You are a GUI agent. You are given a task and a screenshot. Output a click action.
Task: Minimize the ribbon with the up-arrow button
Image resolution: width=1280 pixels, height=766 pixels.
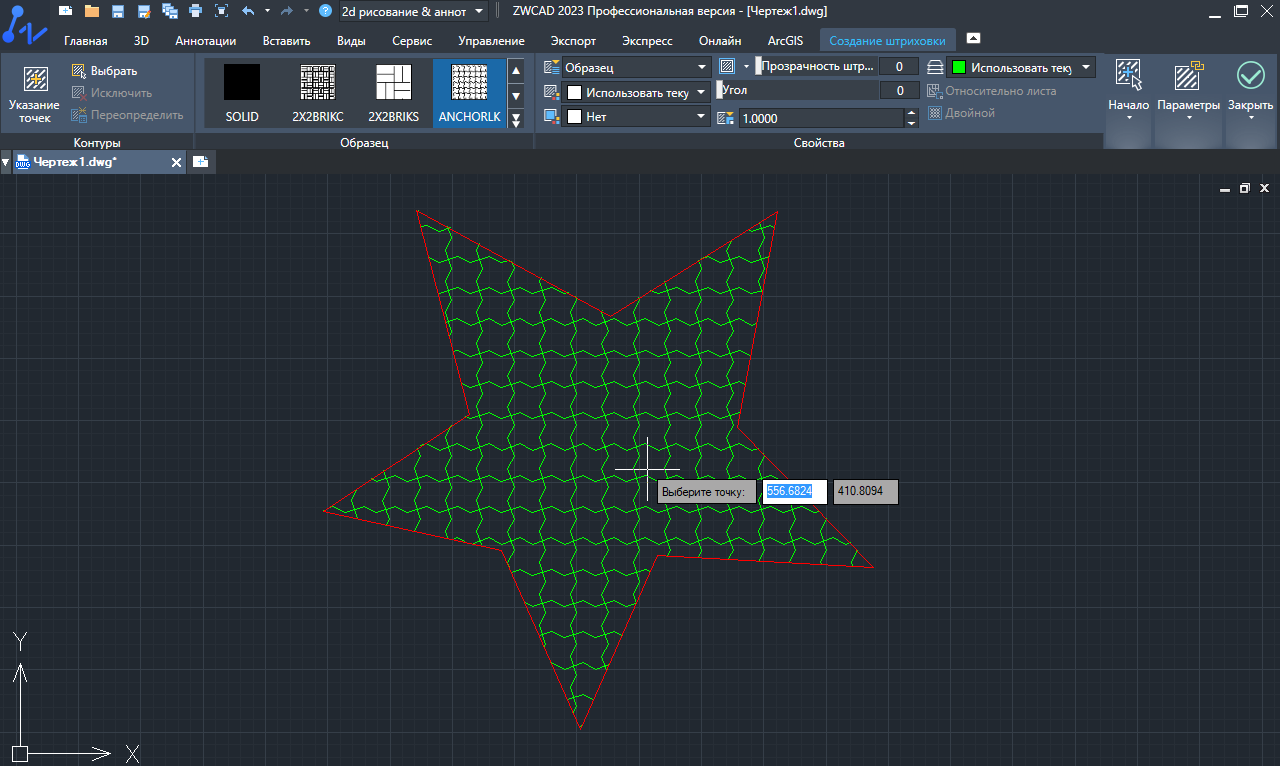tap(973, 38)
